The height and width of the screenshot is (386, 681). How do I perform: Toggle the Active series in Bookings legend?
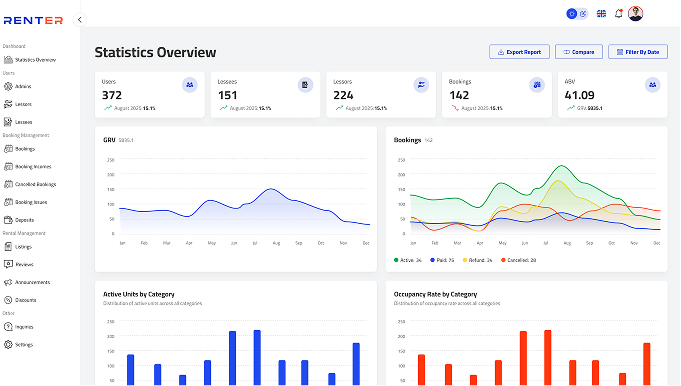(x=408, y=260)
